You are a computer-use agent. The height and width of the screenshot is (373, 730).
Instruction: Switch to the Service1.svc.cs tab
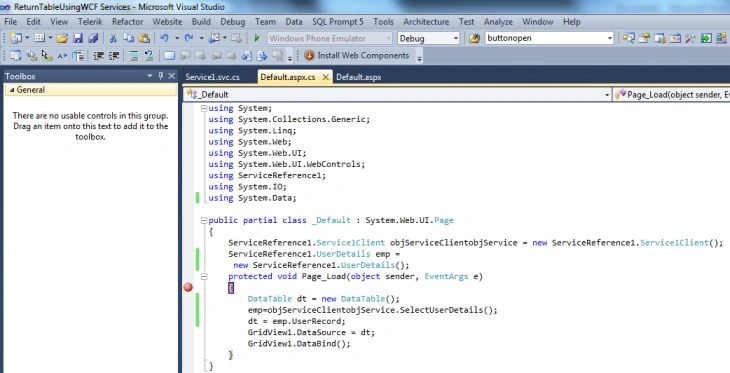(x=212, y=77)
